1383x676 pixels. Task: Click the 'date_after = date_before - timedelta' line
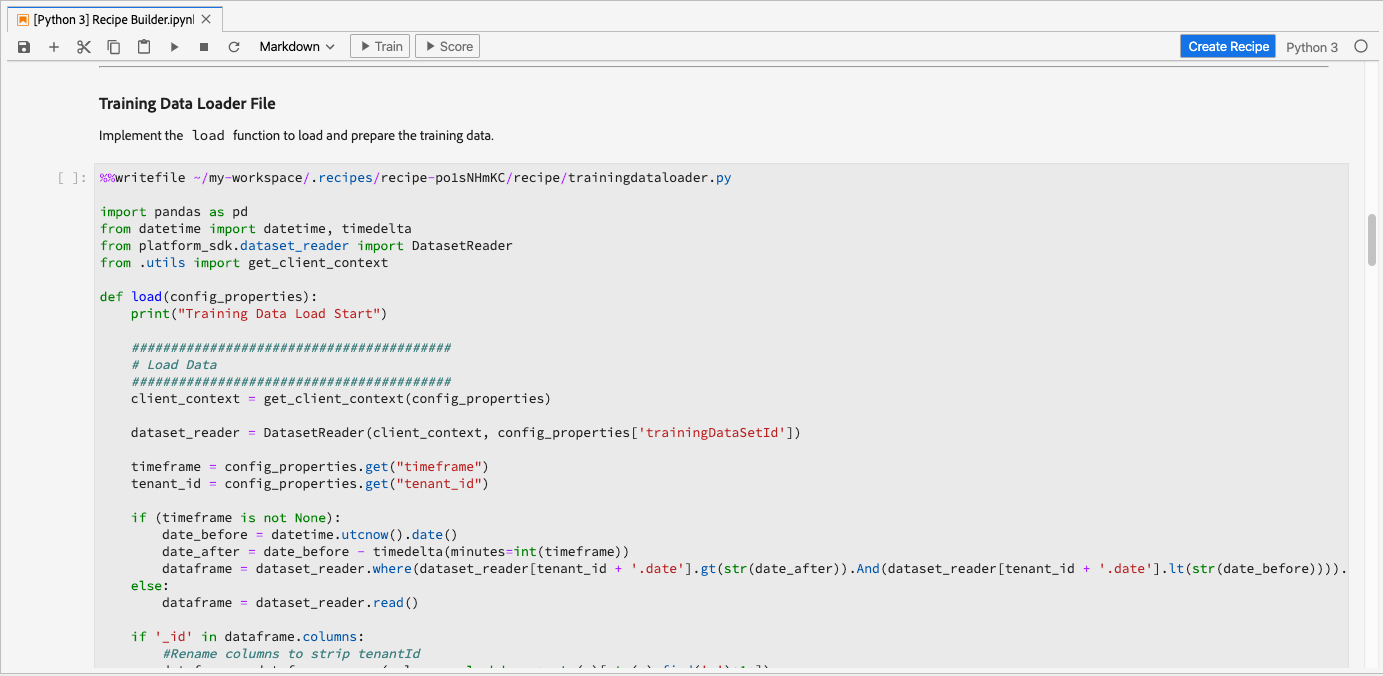(396, 552)
